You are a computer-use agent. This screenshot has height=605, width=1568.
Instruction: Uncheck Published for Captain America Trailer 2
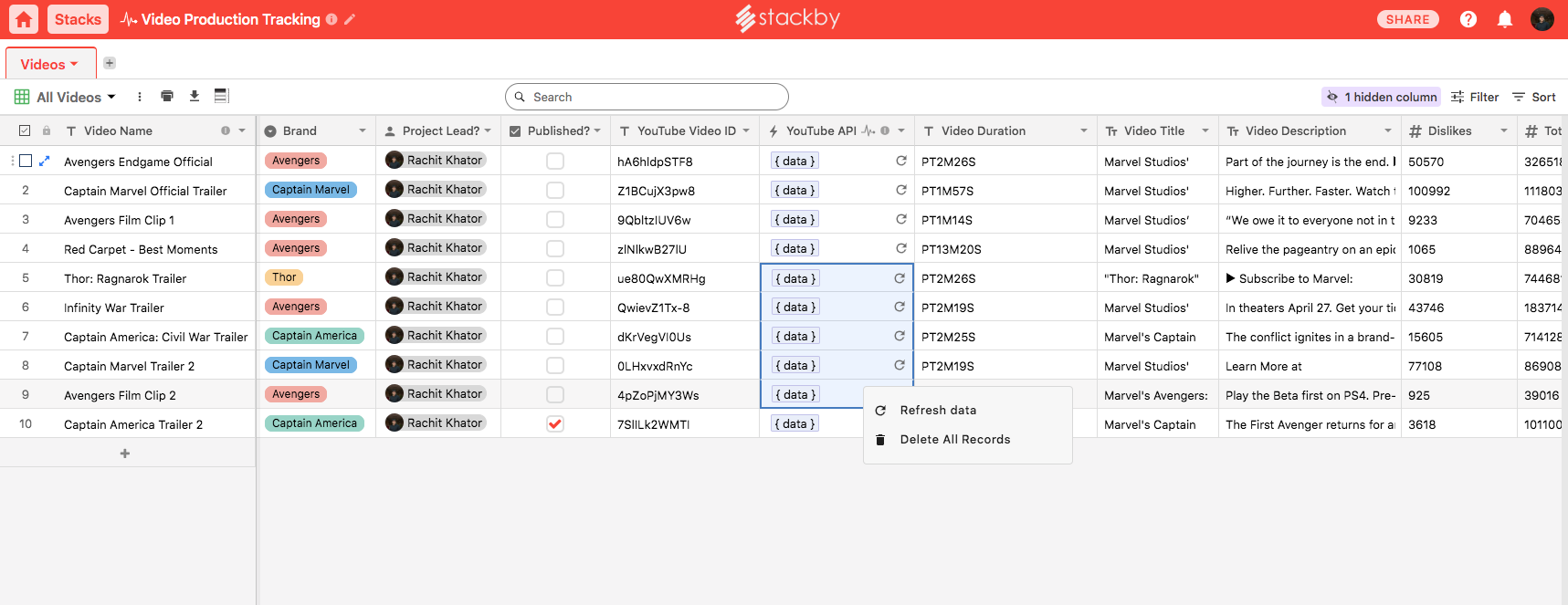(x=555, y=423)
